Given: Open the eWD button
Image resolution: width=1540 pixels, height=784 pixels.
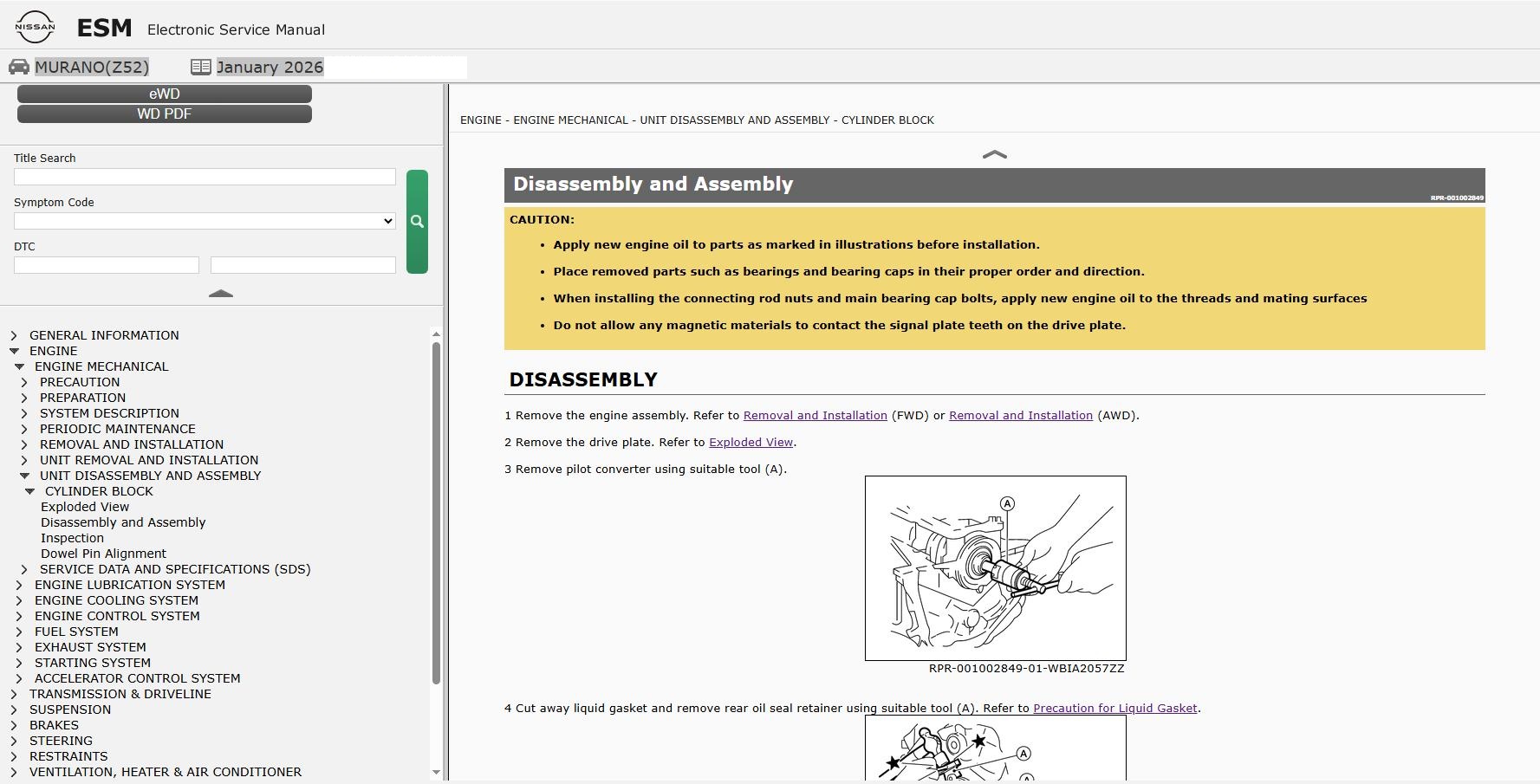Looking at the screenshot, I should tap(165, 94).
